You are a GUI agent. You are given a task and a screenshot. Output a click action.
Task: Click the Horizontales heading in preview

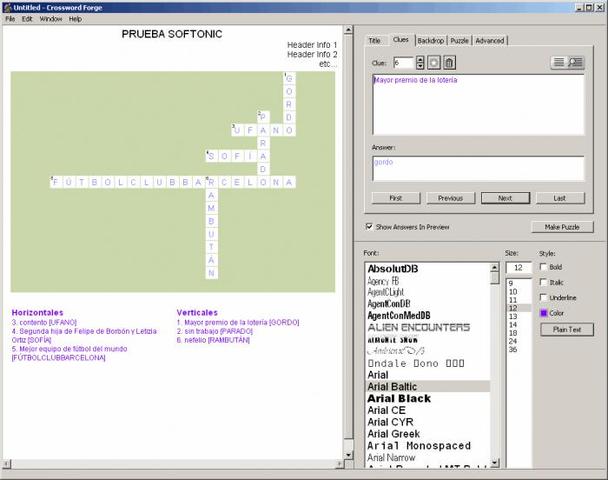pyautogui.click(x=38, y=313)
